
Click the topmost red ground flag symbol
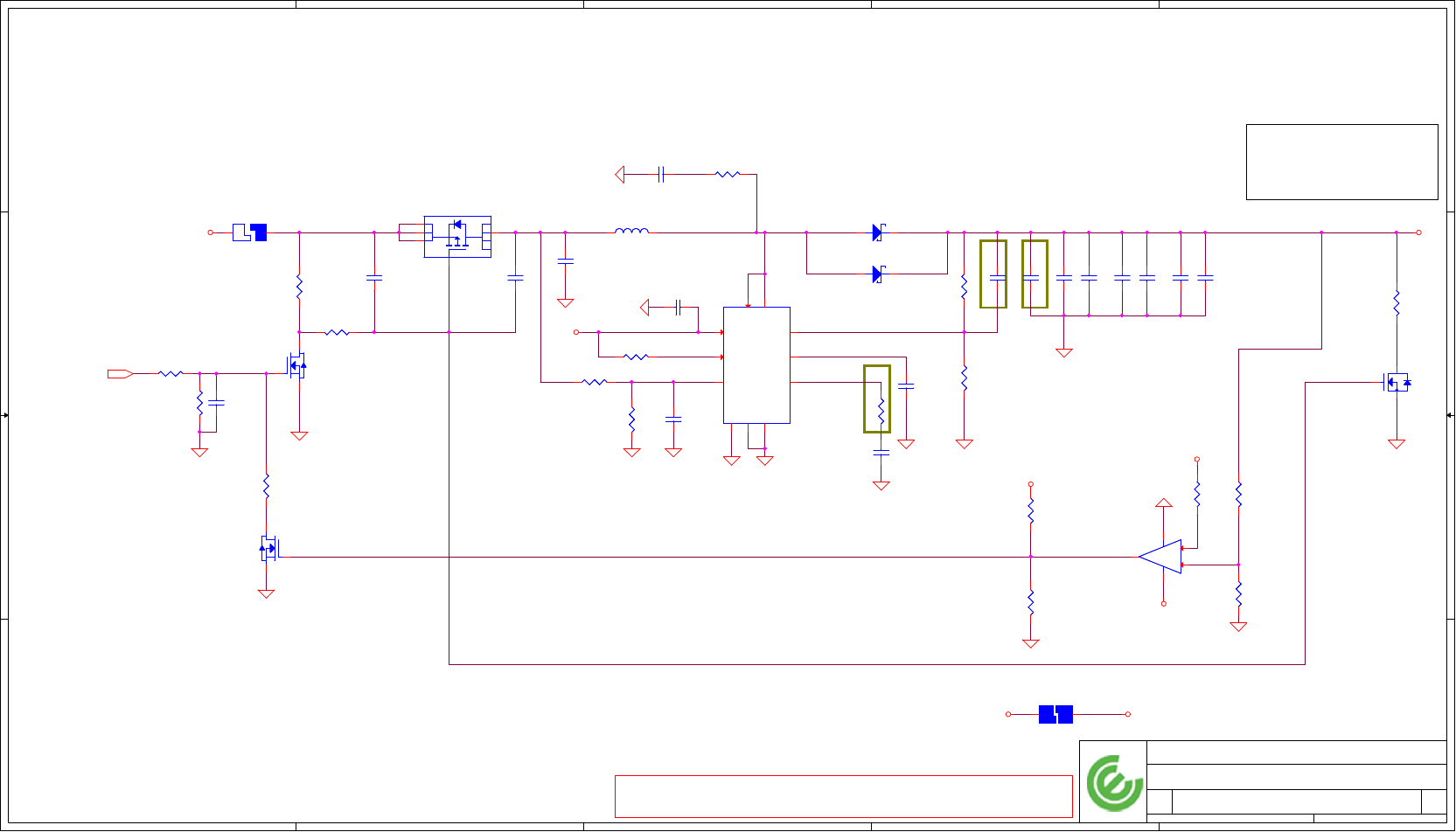point(620,175)
